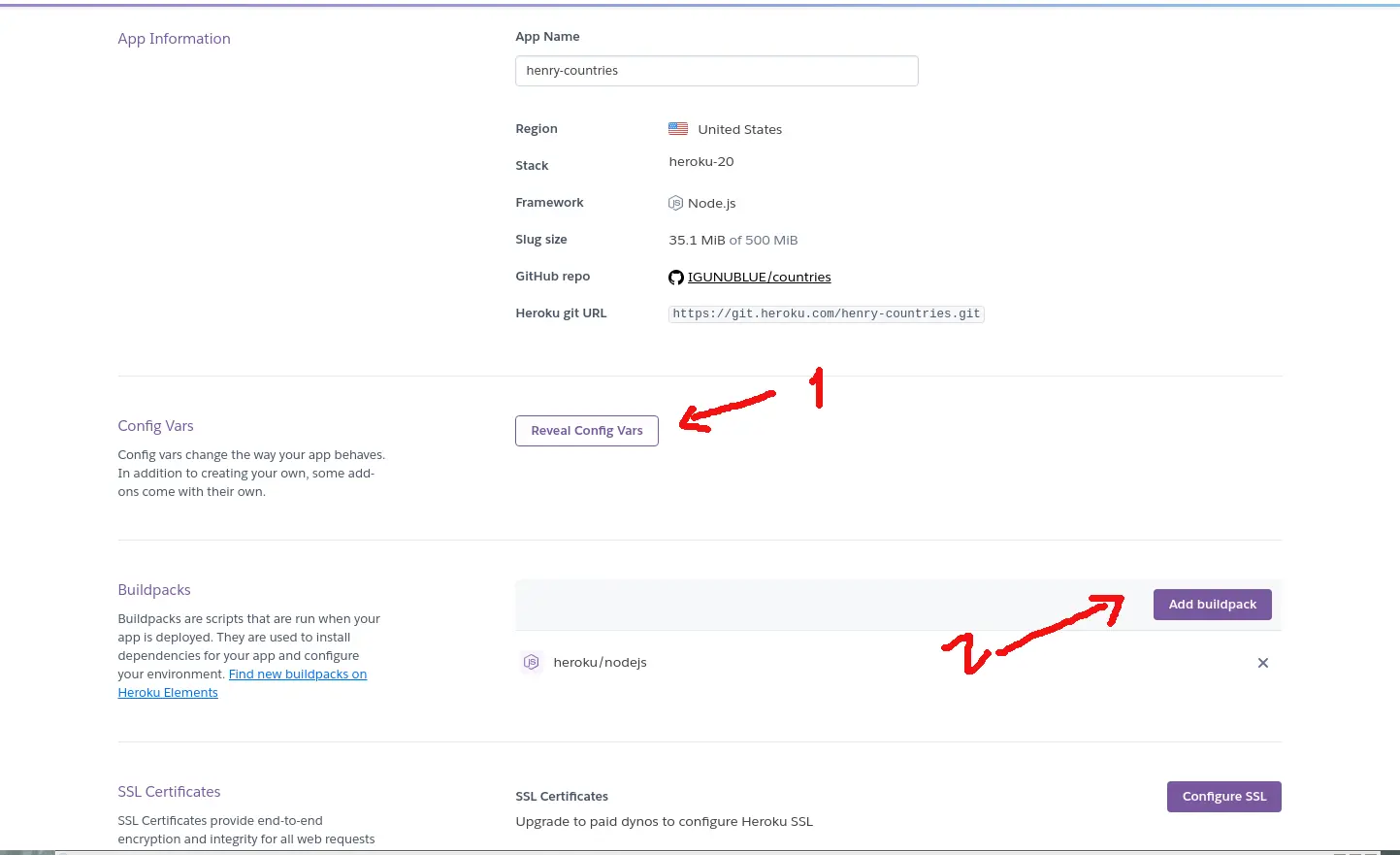Click the SSL Certificates section heading
The image size is (1400, 855).
169,792
